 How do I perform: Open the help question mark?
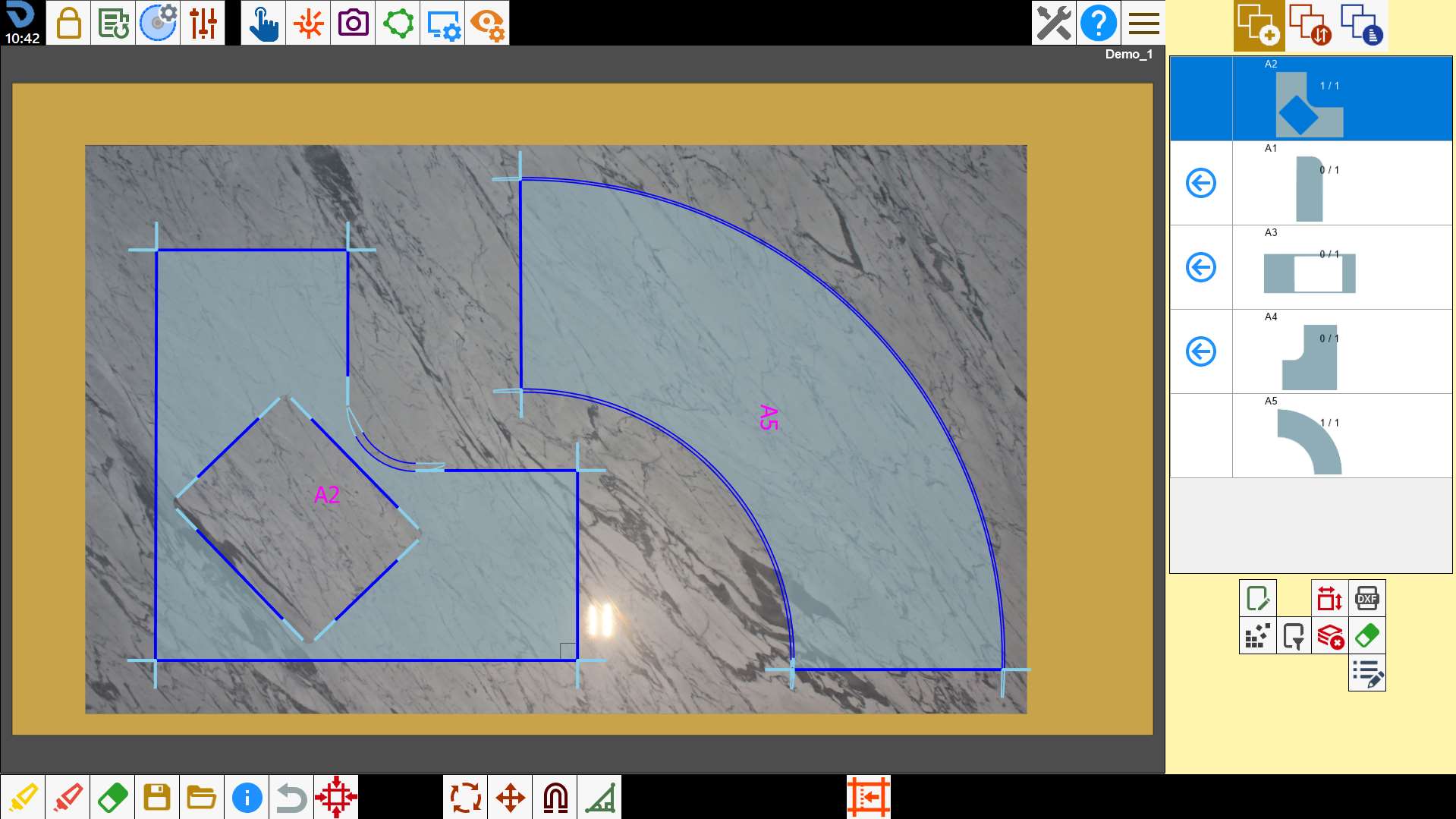pos(1099,23)
